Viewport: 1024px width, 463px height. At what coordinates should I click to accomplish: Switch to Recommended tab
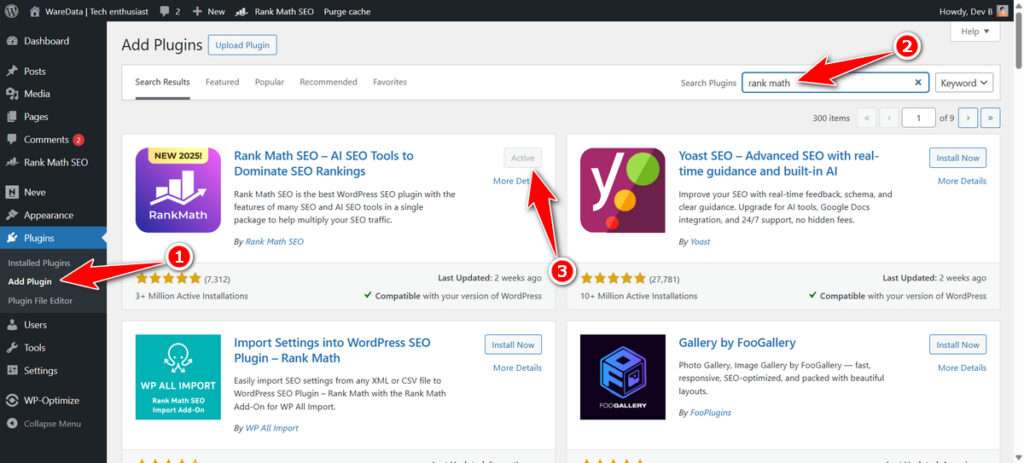click(x=328, y=82)
